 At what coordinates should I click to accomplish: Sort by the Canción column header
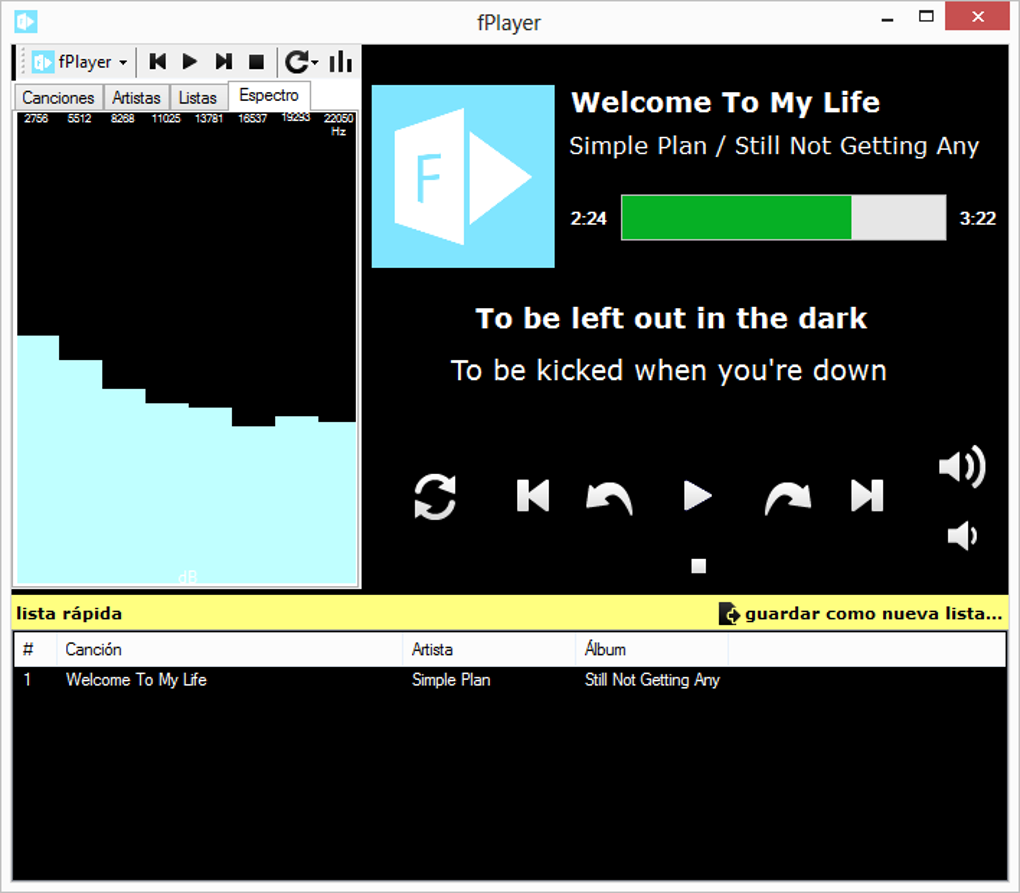pyautogui.click(x=229, y=649)
